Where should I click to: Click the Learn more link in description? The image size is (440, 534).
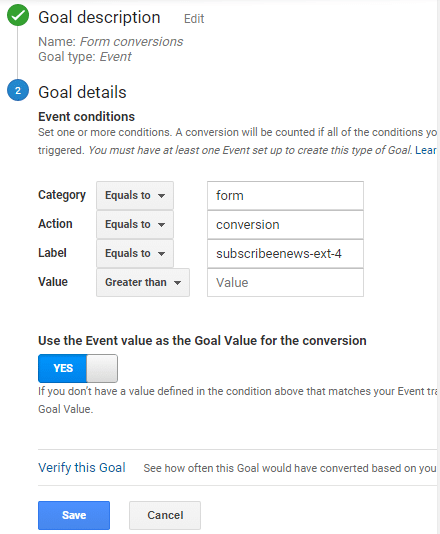point(426,150)
